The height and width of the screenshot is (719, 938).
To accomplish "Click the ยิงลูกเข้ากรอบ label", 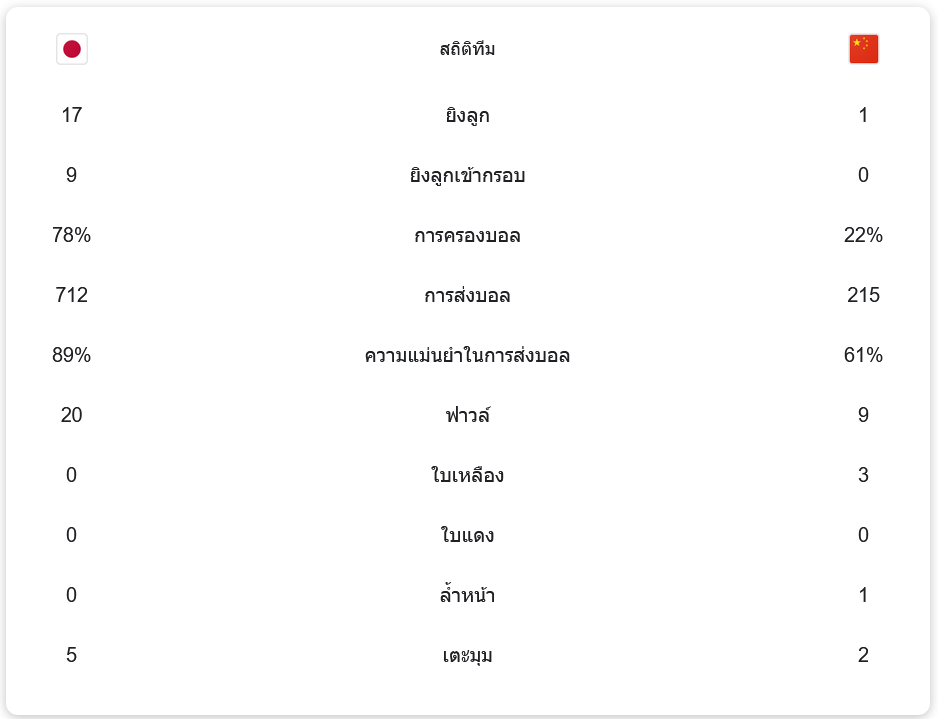I will [467, 175].
